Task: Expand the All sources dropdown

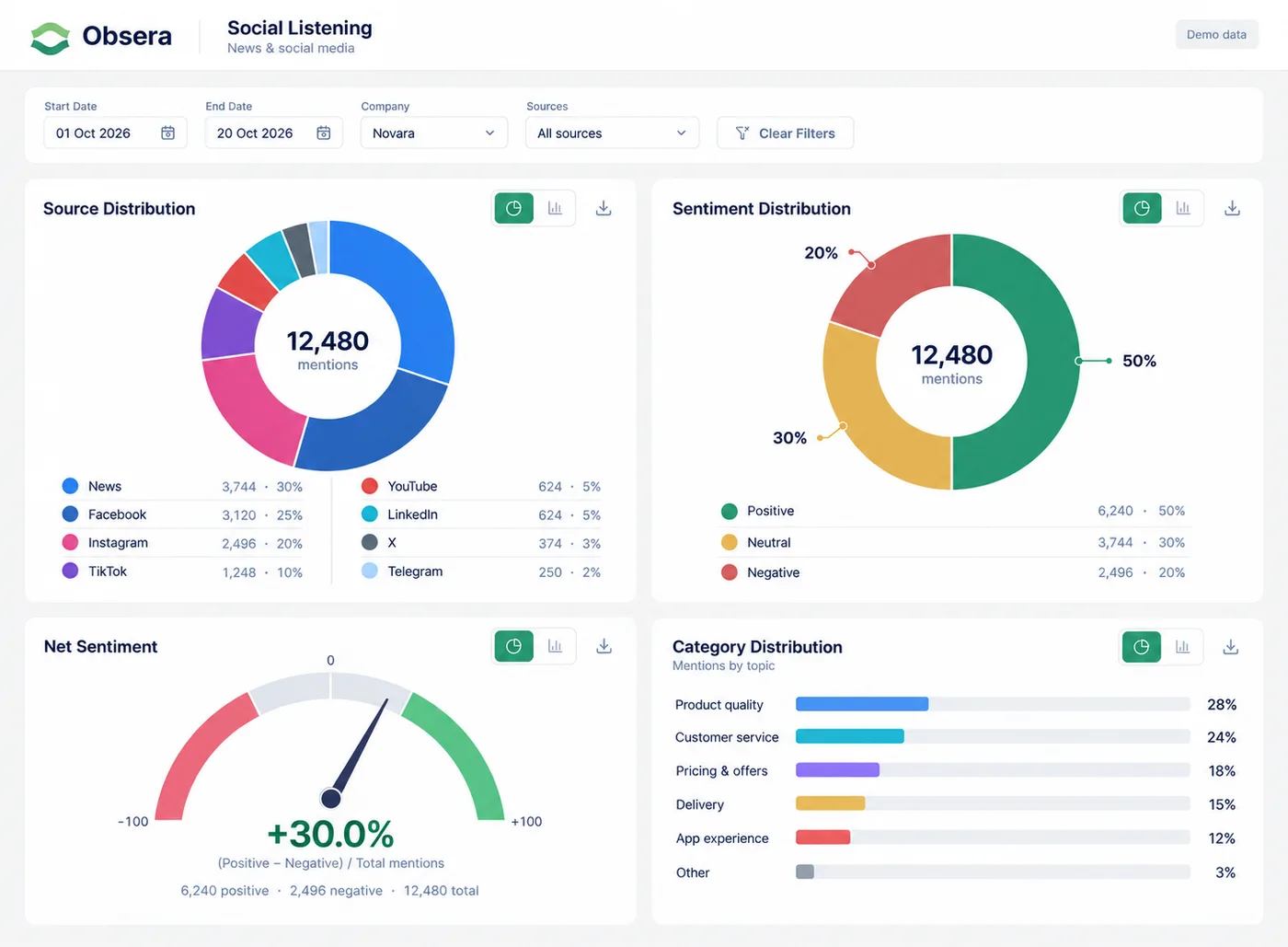Action: pos(612,133)
